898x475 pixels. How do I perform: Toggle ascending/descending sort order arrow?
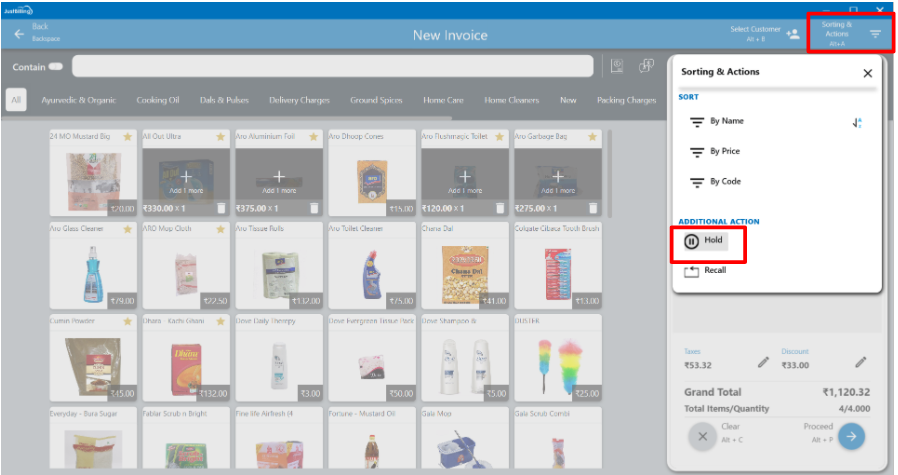coord(857,122)
